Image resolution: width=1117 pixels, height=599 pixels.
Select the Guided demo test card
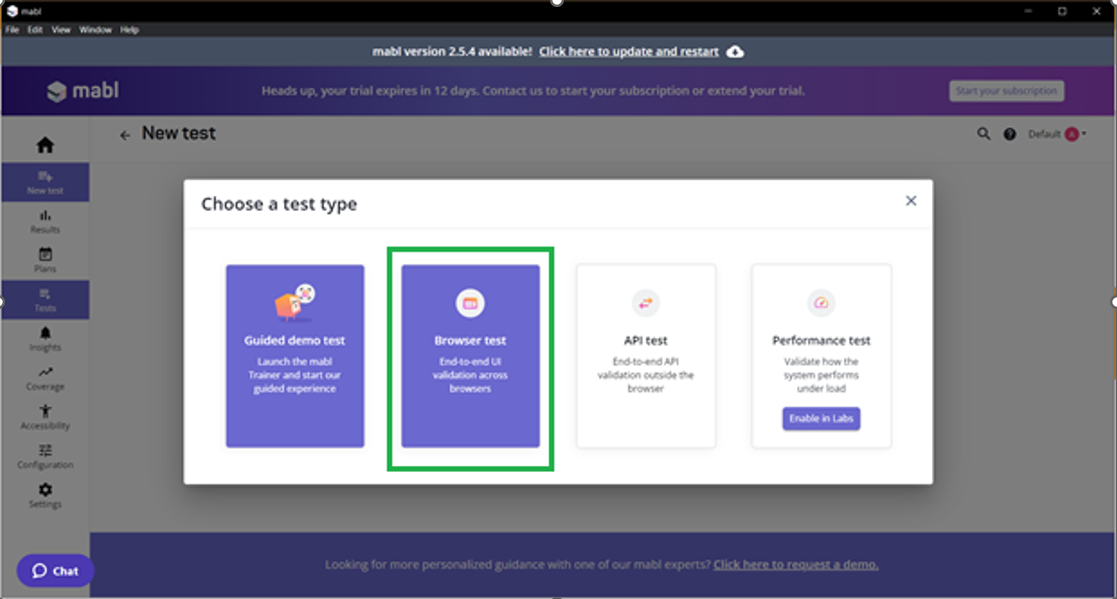click(x=295, y=356)
